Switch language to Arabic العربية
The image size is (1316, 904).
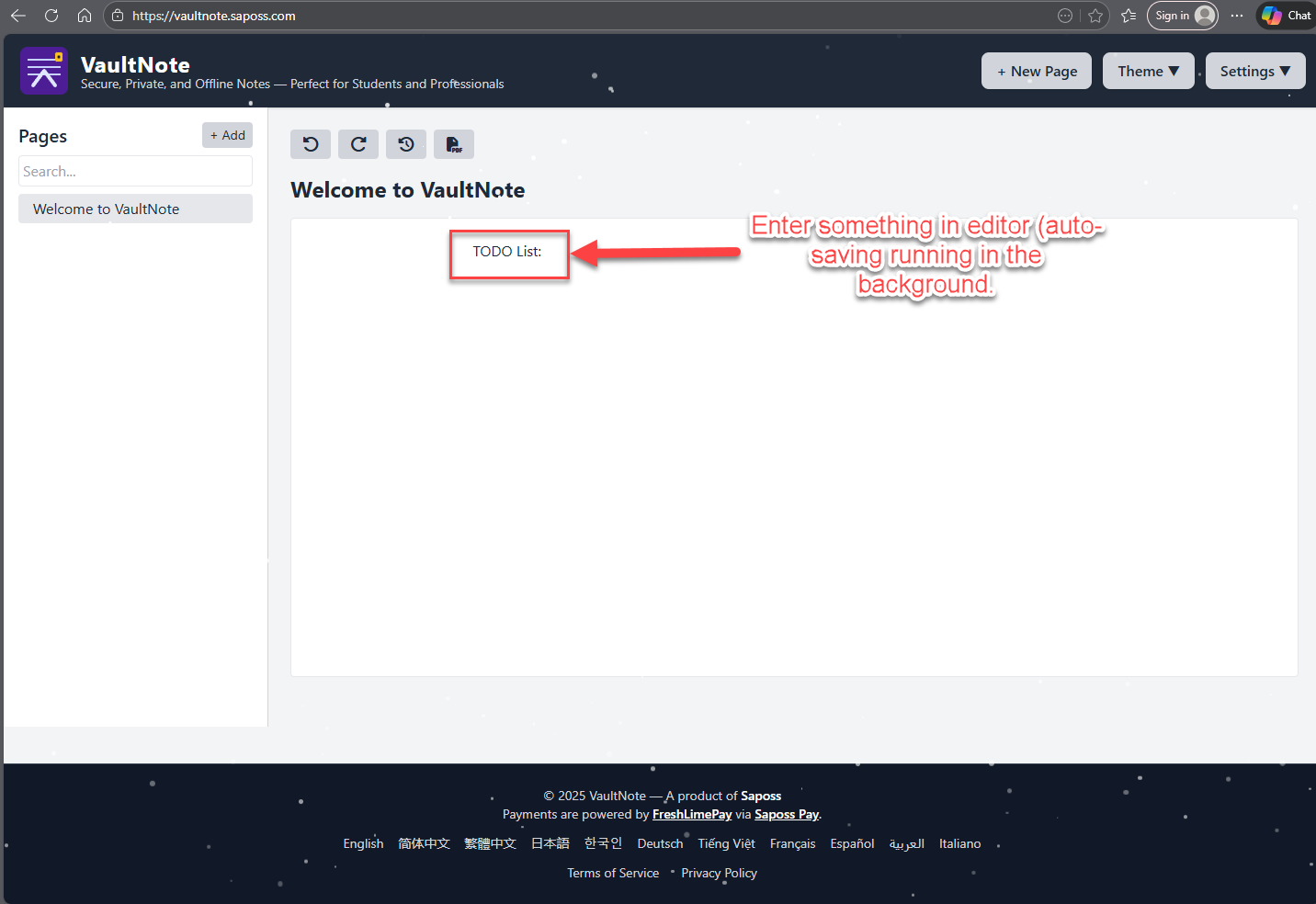click(x=907, y=843)
